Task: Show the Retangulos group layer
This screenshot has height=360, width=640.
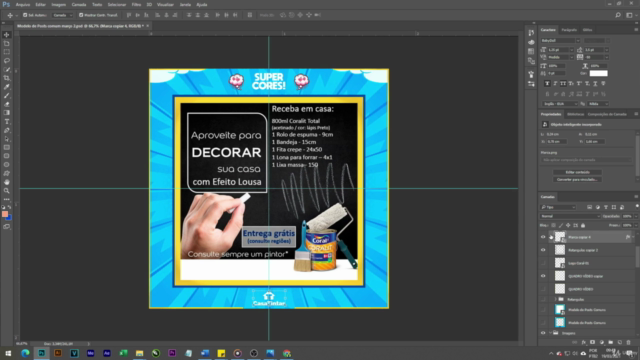Action: point(543,300)
